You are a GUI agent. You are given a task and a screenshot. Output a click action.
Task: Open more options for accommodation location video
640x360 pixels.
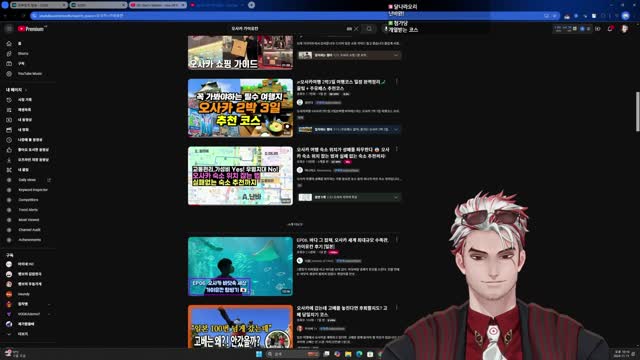397,149
